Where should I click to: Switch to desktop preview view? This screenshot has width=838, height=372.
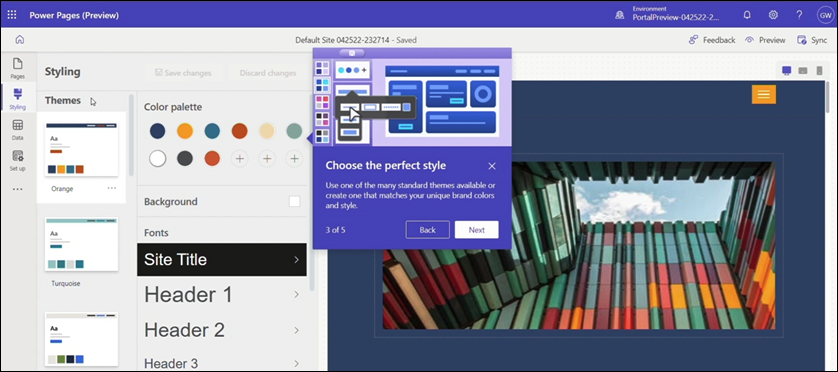click(x=787, y=71)
